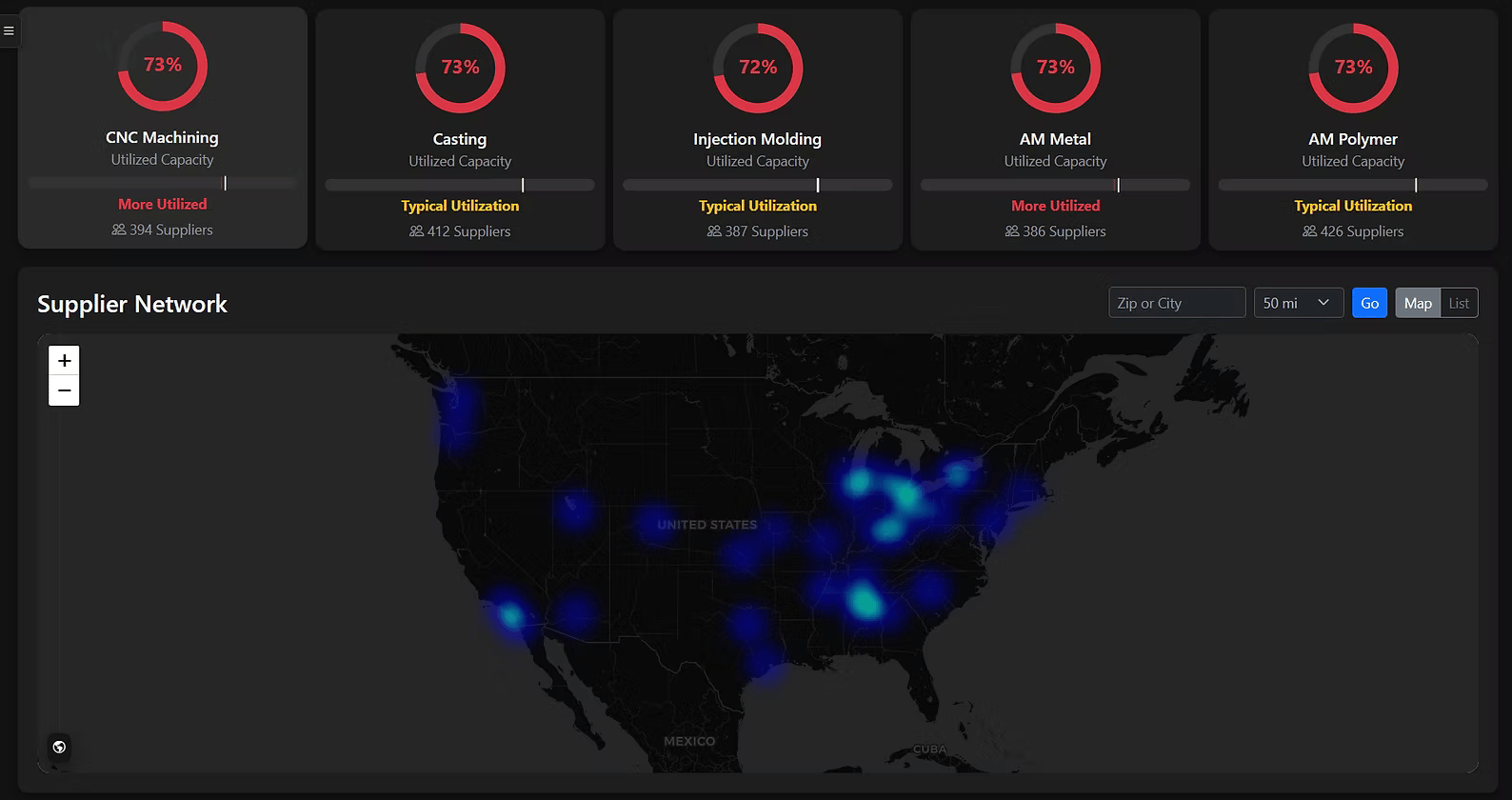
Task: Open the hamburger sidebar menu
Action: point(9,30)
